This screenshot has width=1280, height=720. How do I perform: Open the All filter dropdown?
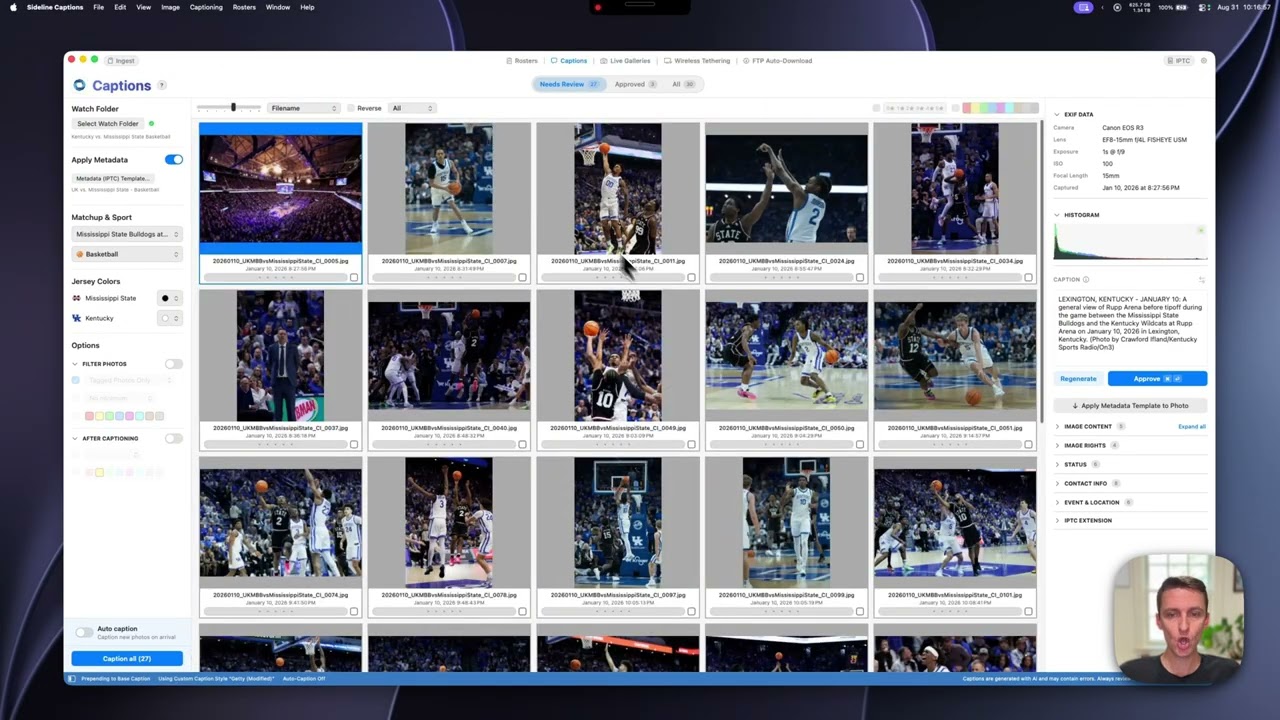point(412,108)
